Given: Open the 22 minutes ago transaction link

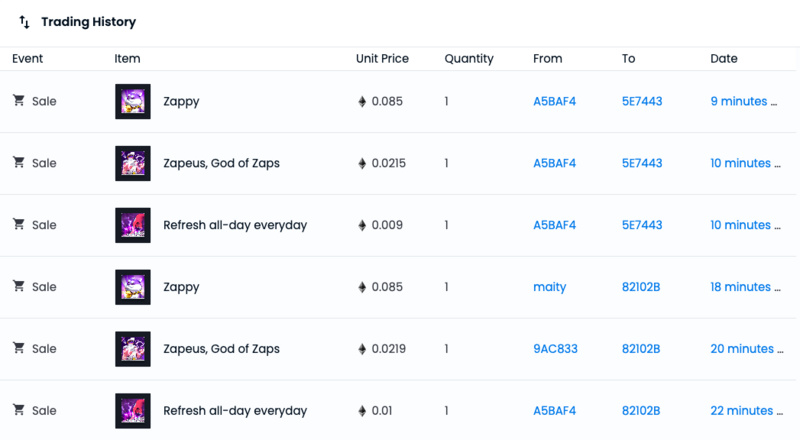Looking at the screenshot, I should [x=743, y=411].
